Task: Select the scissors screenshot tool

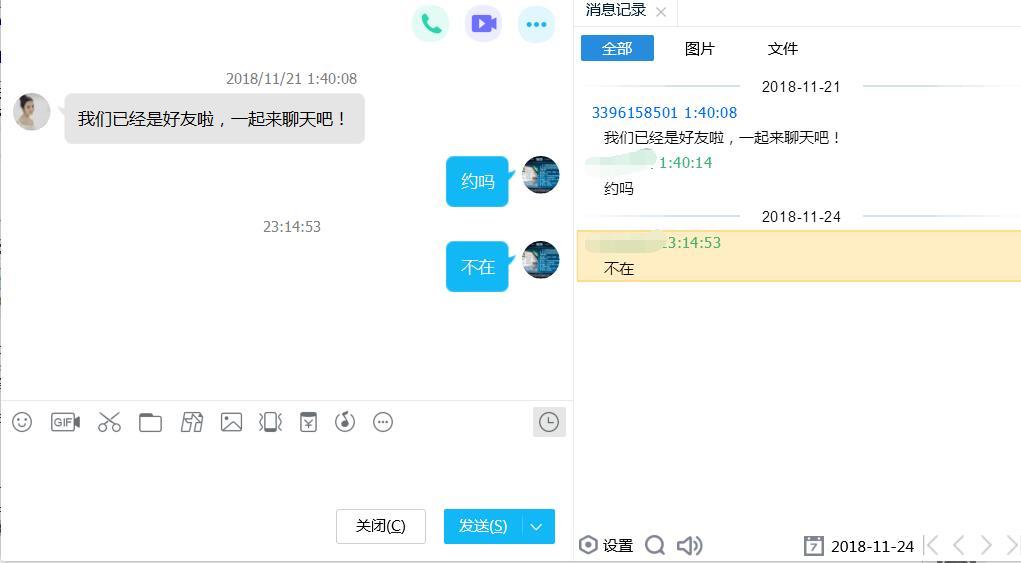Action: [x=109, y=422]
